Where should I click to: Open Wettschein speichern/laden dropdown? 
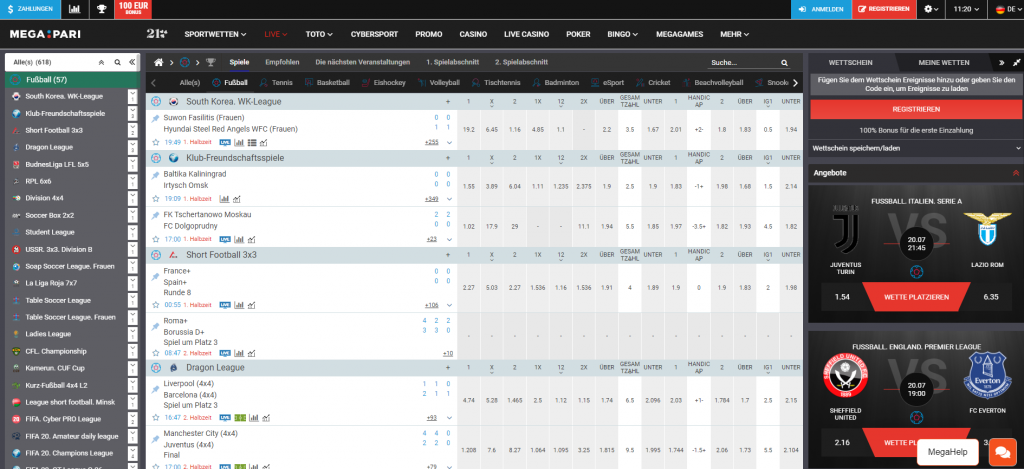click(x=916, y=148)
